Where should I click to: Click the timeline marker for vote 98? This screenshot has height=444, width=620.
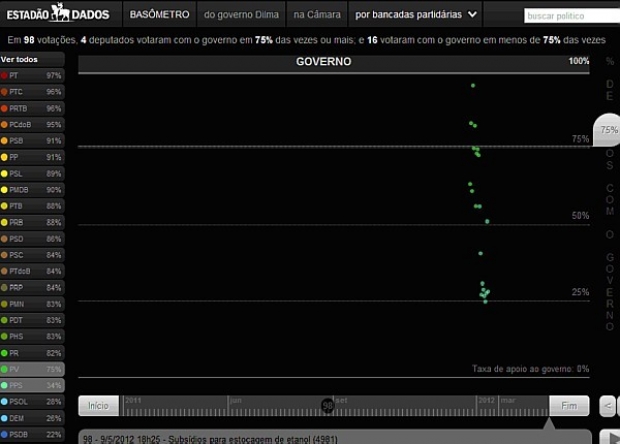pyautogui.click(x=328, y=405)
